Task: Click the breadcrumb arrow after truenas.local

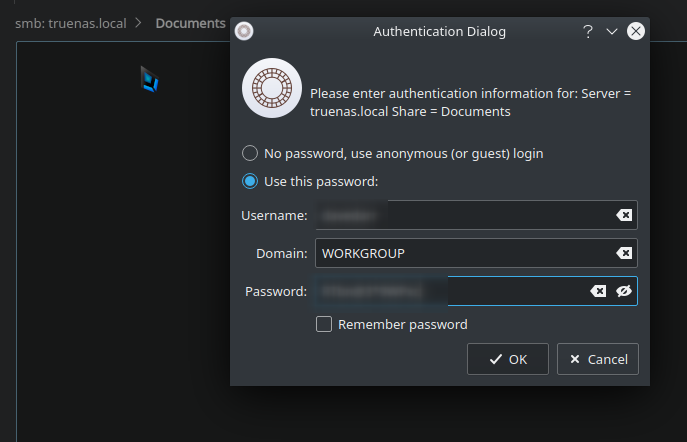Action: click(138, 23)
